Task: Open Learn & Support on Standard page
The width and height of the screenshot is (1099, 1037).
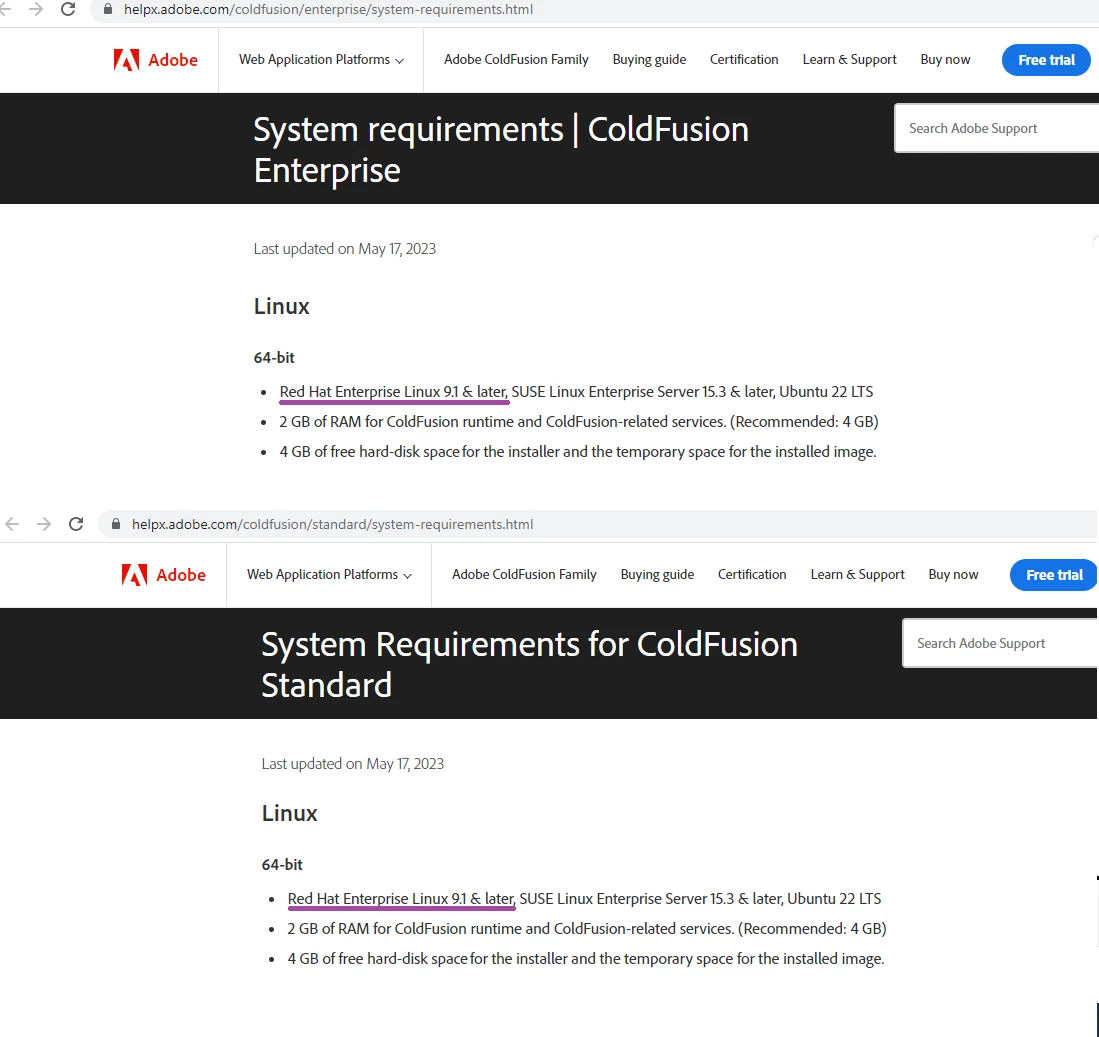Action: 858,575
